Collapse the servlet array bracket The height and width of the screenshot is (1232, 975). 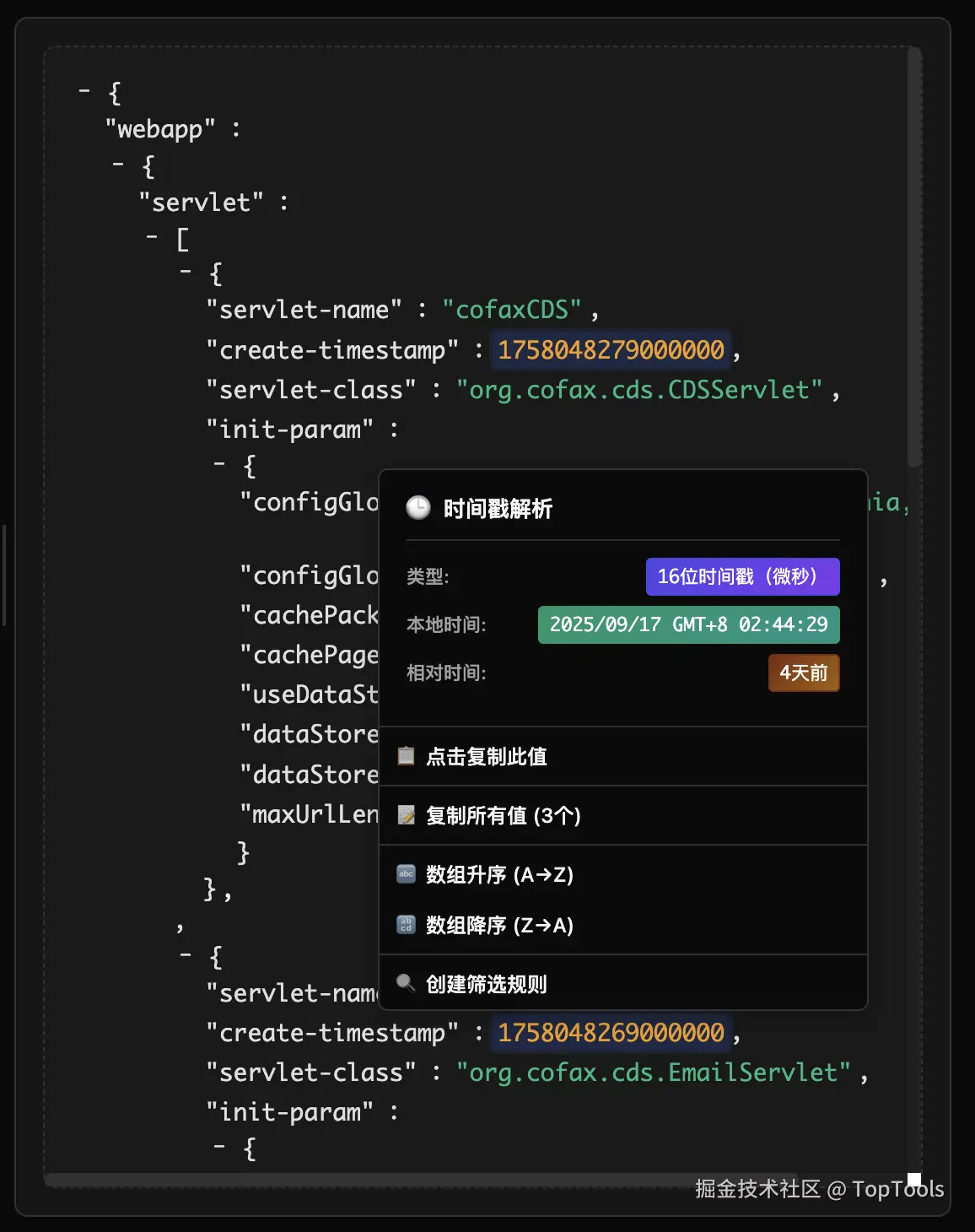[x=152, y=236]
